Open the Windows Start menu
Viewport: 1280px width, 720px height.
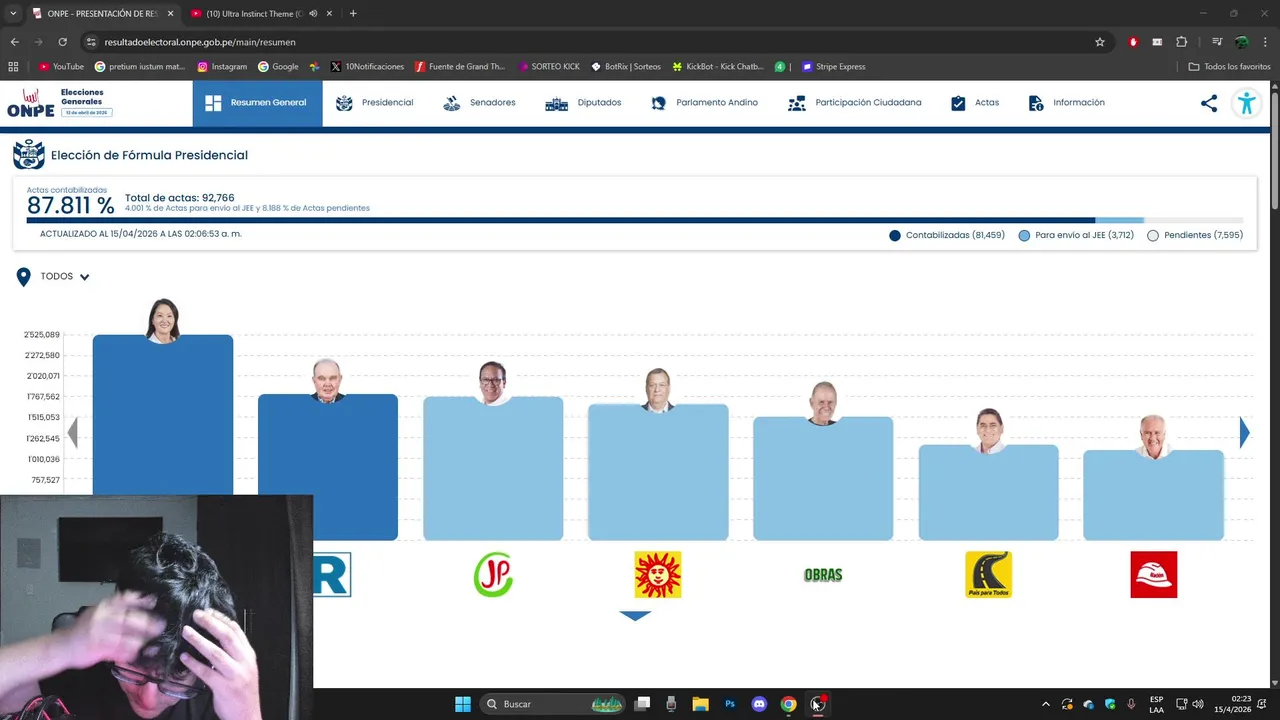(463, 704)
